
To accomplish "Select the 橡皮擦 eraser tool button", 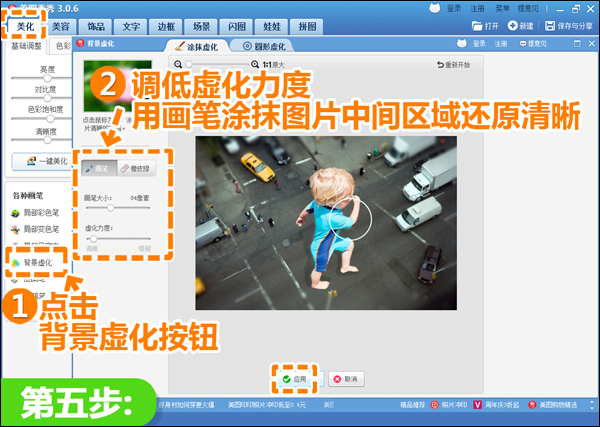I will [x=136, y=168].
